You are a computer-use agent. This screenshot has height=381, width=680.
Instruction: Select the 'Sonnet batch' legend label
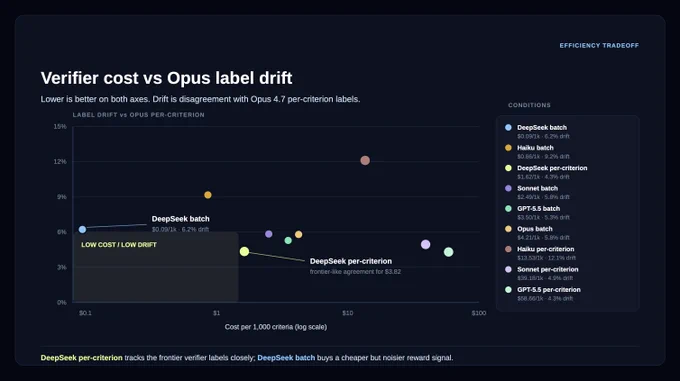(x=537, y=188)
